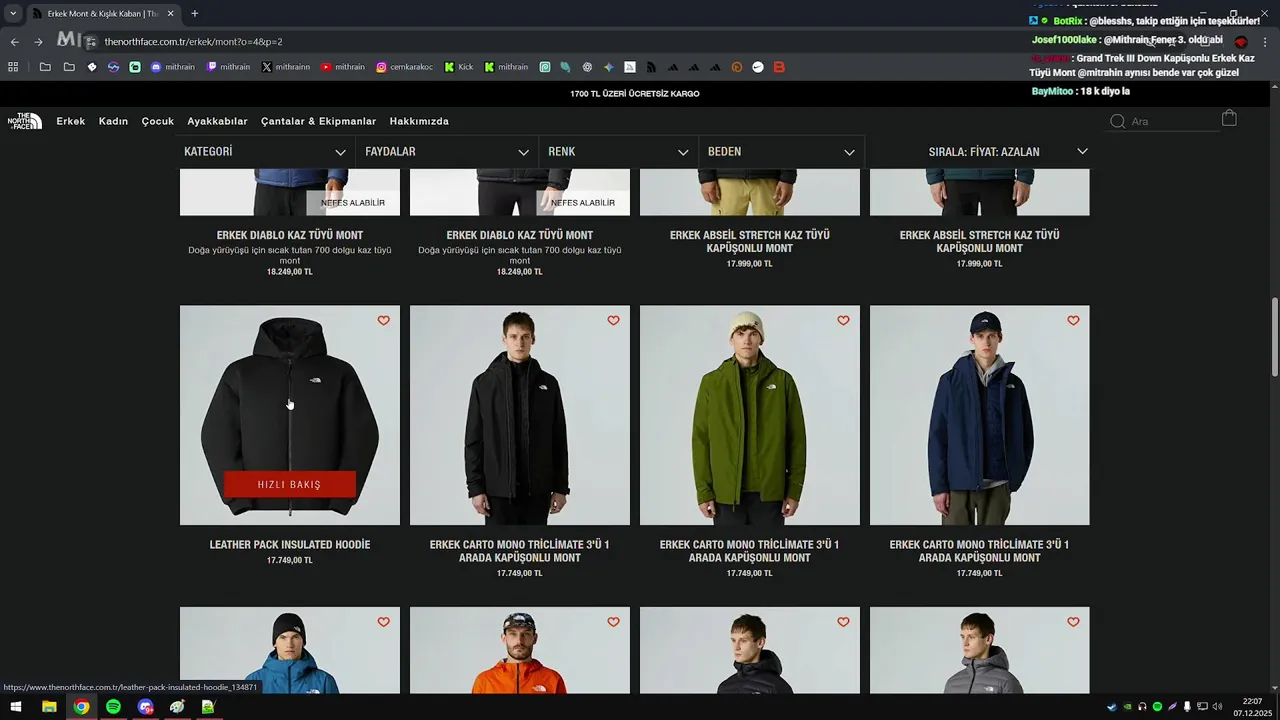Open the navy Carto Mono Triclimate product image
1280x720 pixels.
[x=980, y=415]
